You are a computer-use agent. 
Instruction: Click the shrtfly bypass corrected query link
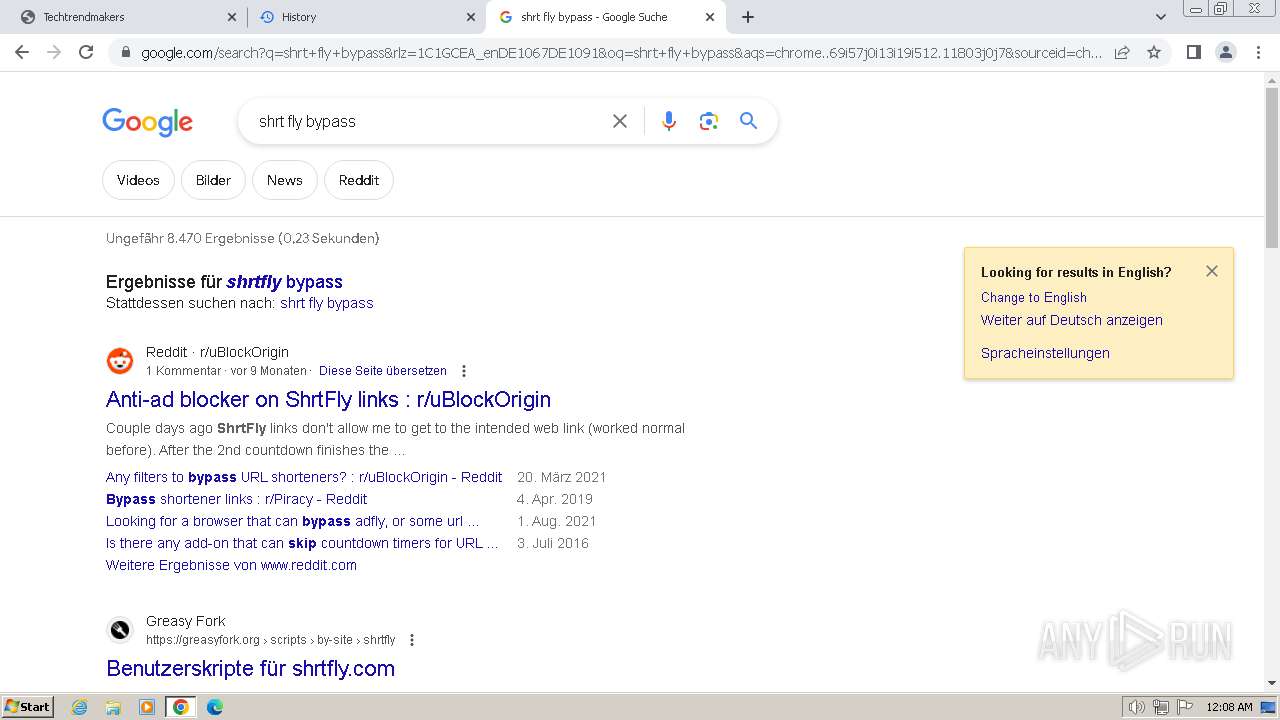(x=285, y=282)
